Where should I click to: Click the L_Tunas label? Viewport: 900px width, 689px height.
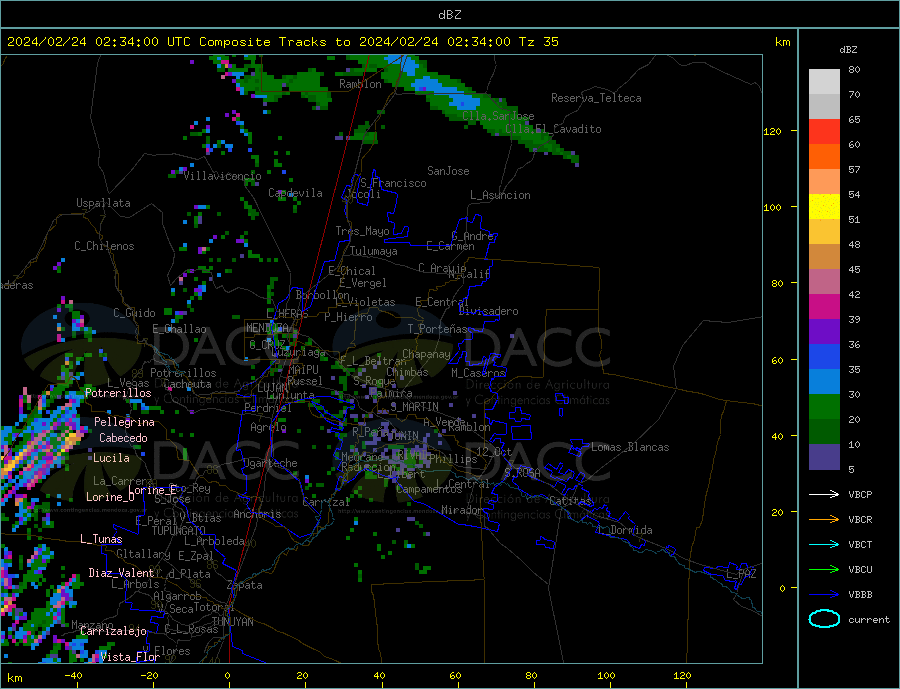(x=101, y=539)
